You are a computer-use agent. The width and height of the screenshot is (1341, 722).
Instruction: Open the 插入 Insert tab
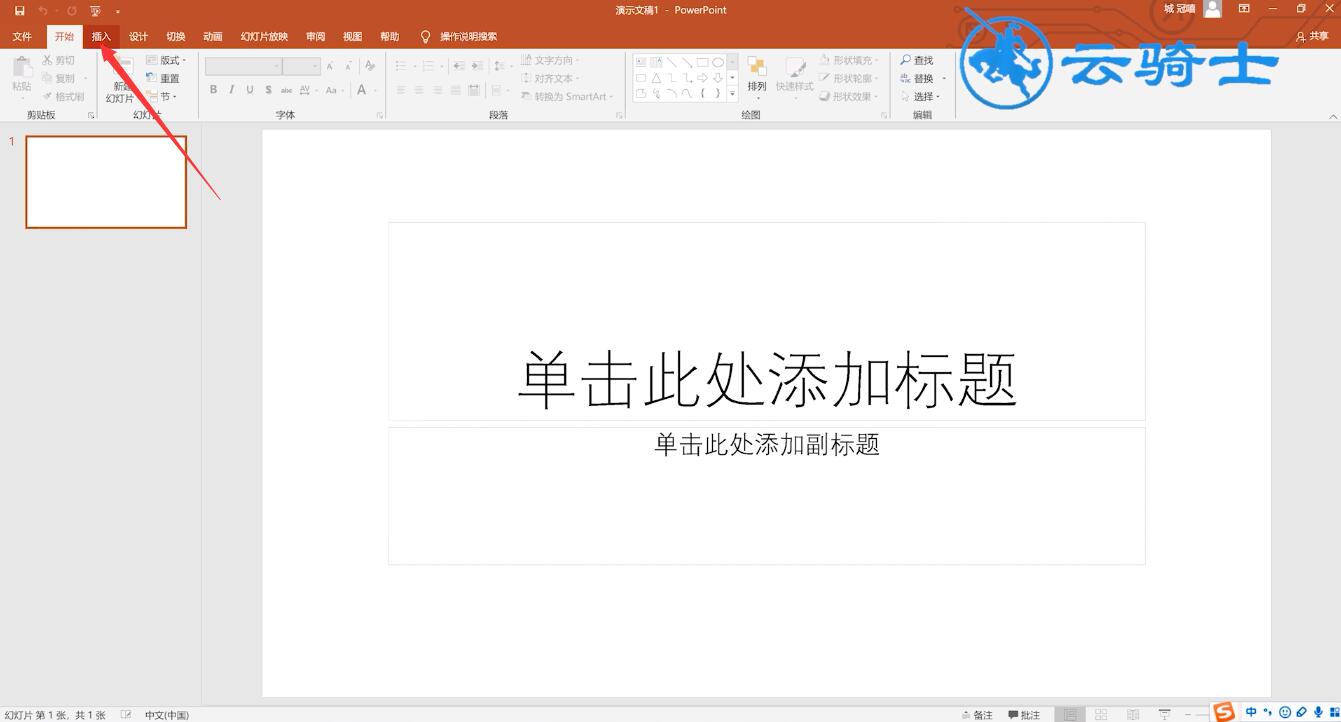pyautogui.click(x=101, y=36)
